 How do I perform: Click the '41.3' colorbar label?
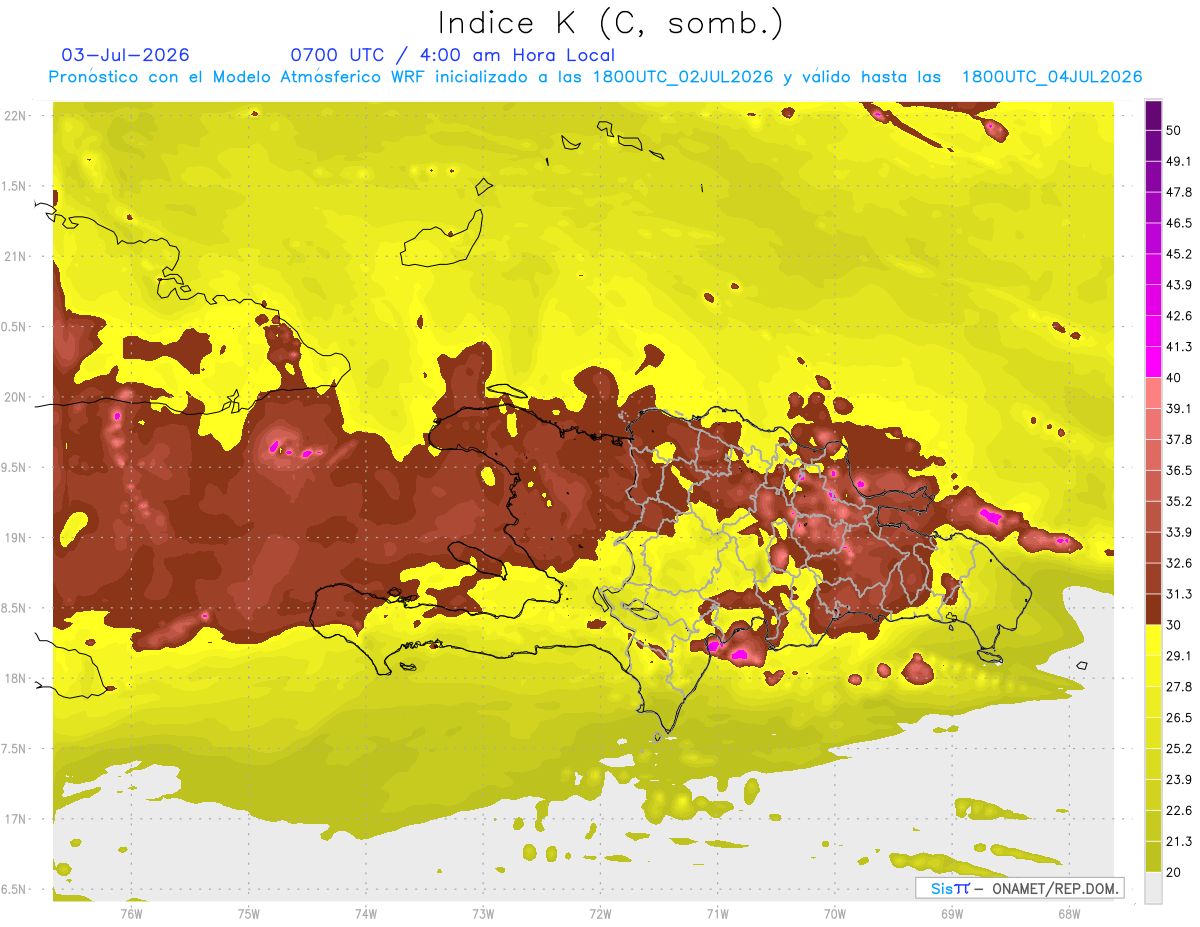click(1179, 347)
